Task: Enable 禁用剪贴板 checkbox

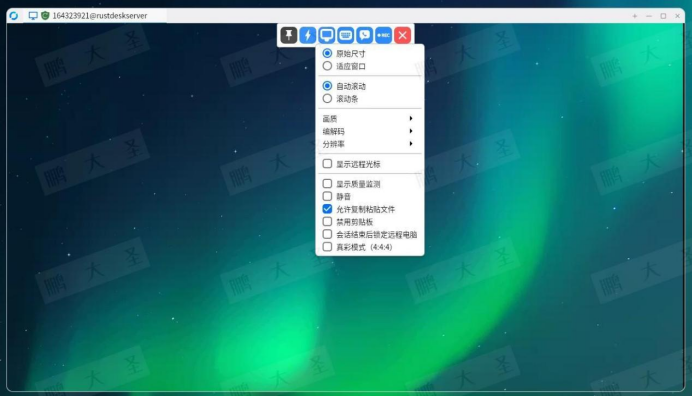Action: click(x=327, y=221)
